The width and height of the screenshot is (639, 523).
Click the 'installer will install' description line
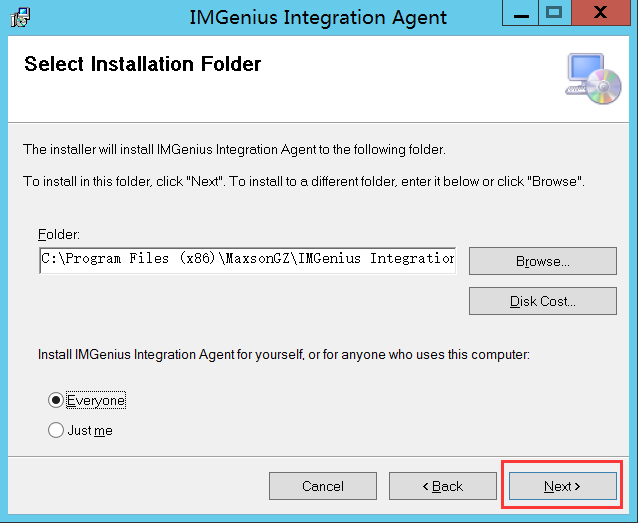(x=233, y=150)
